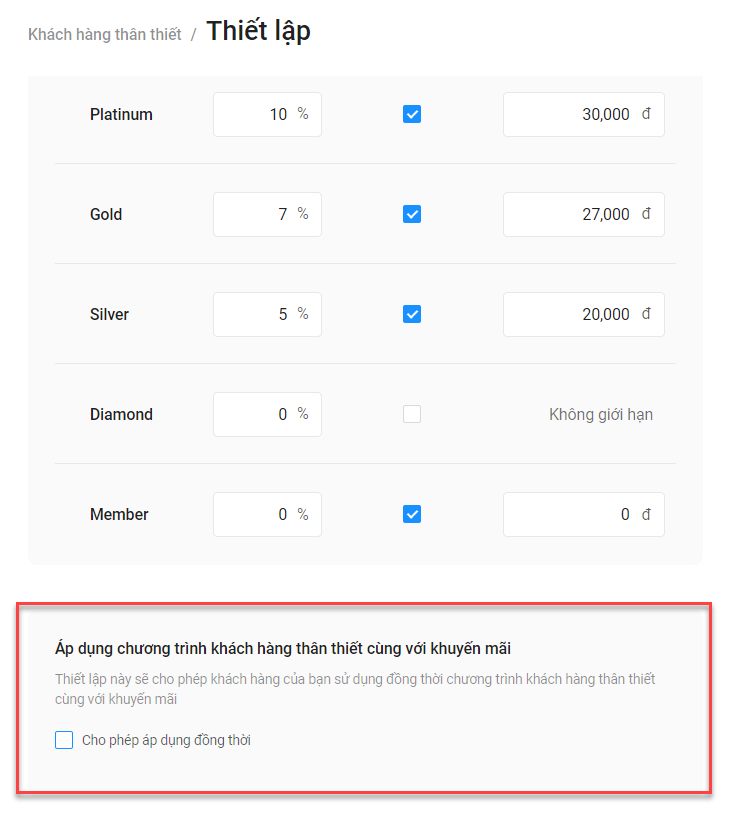Uncheck the Member limit checkbox
Image resolution: width=747 pixels, height=831 pixels.
tap(412, 514)
